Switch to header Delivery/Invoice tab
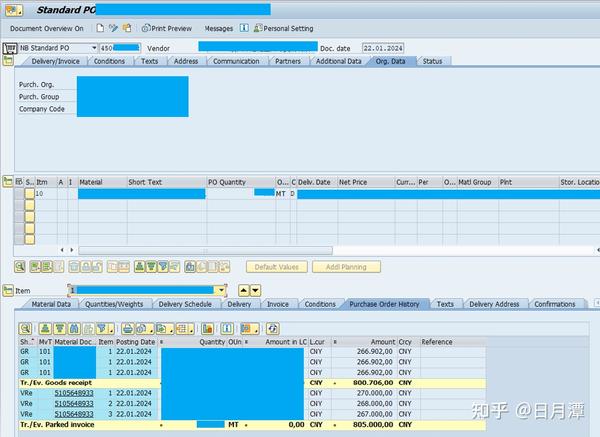The width and height of the screenshot is (600, 437). 55,61
